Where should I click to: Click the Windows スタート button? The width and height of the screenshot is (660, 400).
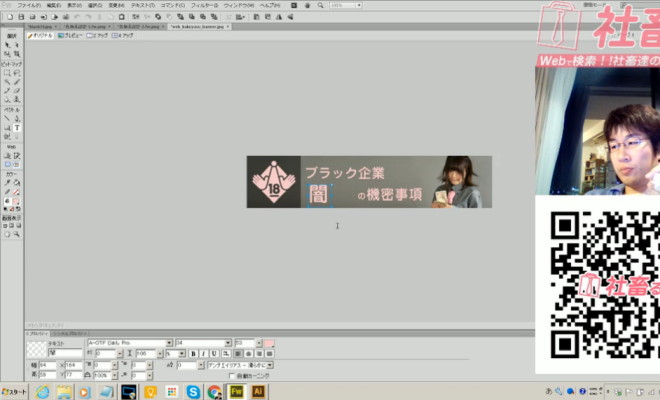coord(13,391)
